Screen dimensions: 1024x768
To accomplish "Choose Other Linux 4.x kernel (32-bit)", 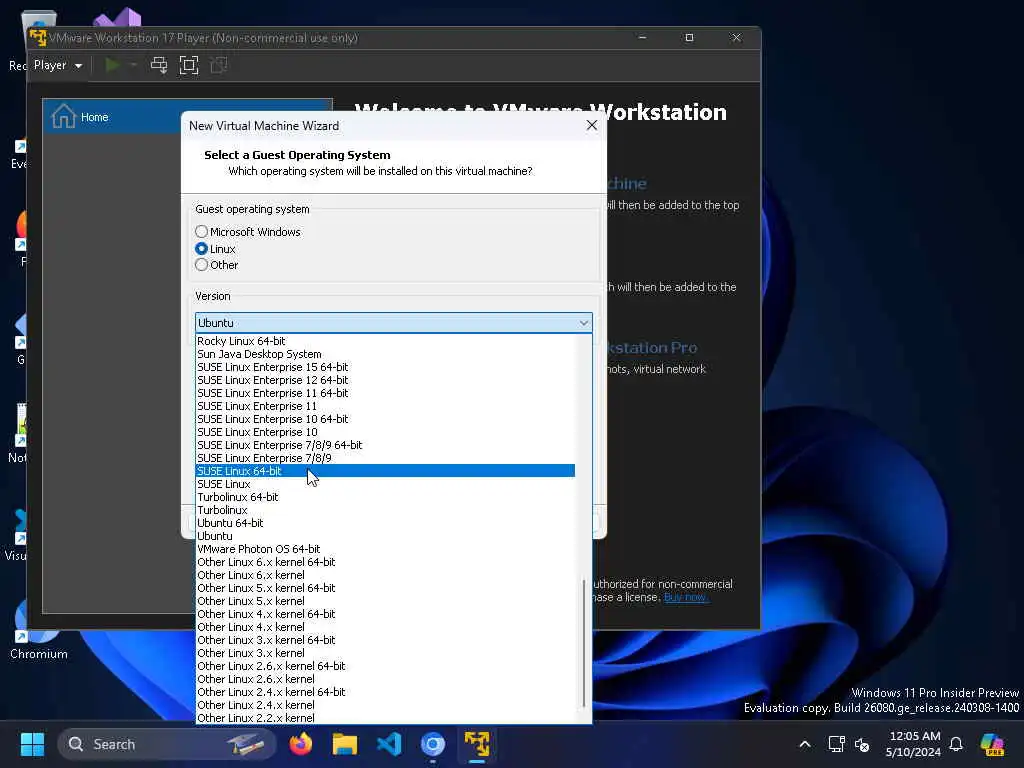I will pyautogui.click(x=385, y=628).
